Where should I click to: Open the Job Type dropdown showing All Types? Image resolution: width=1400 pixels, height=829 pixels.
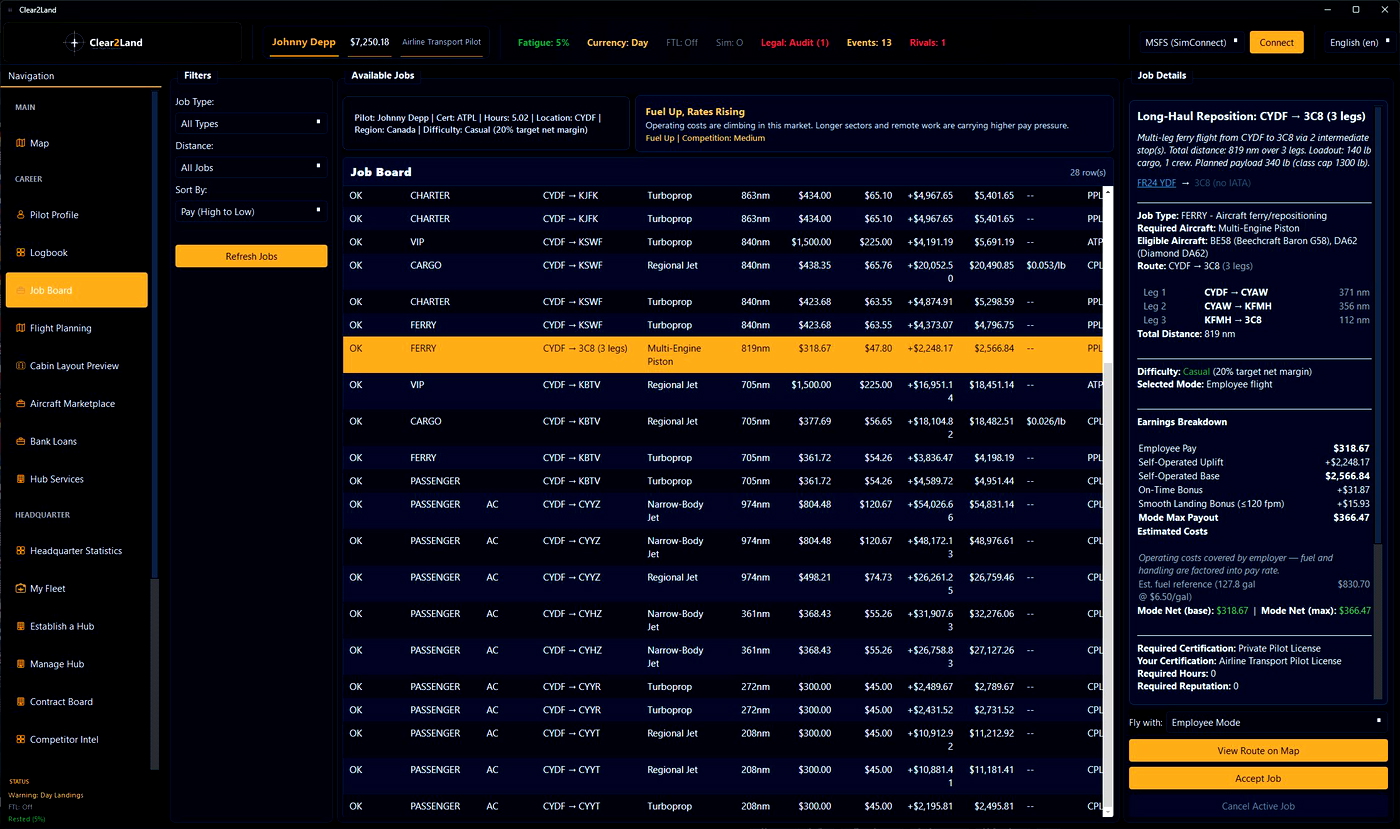(x=251, y=124)
